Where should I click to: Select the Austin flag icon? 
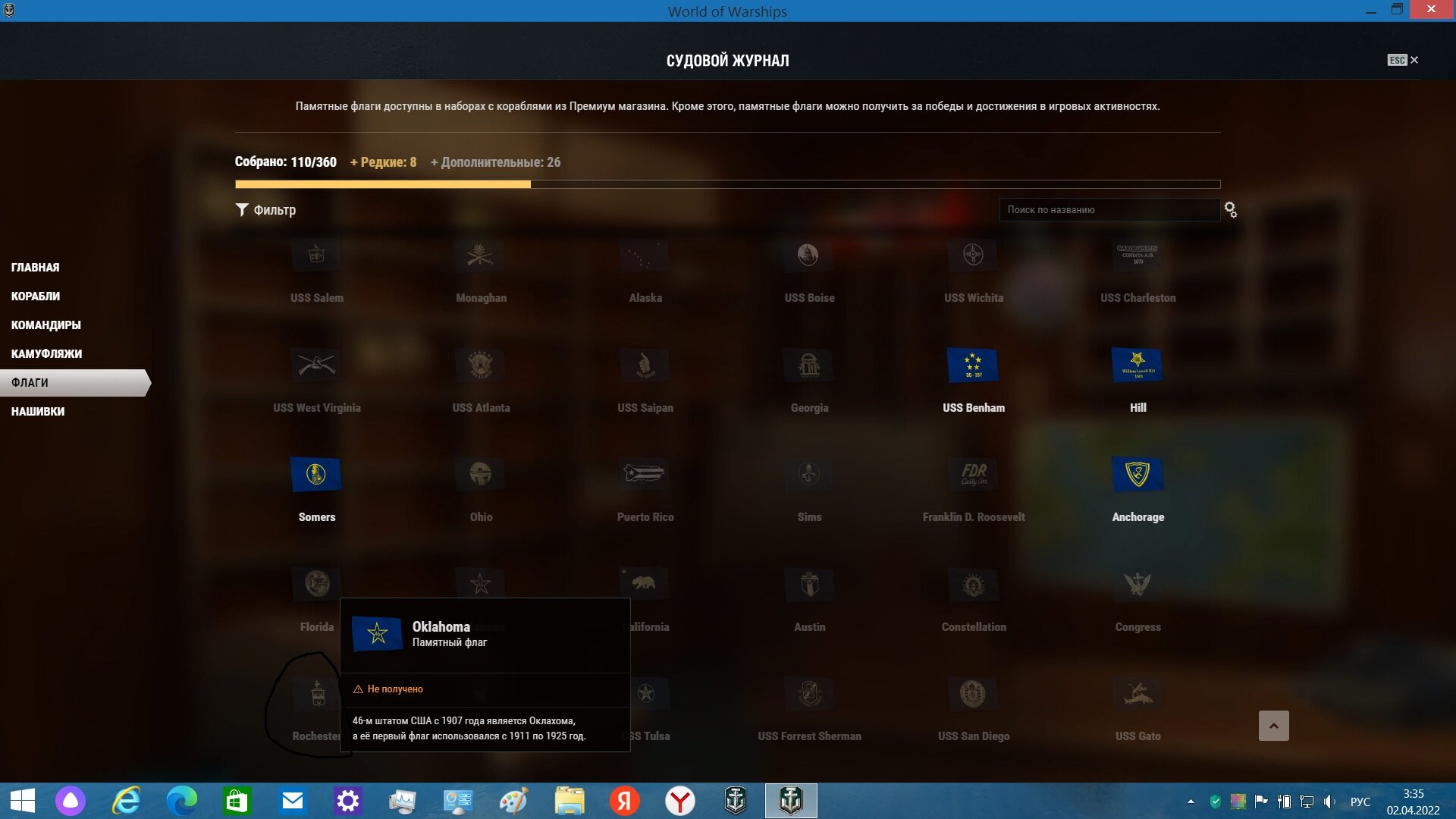pos(809,584)
